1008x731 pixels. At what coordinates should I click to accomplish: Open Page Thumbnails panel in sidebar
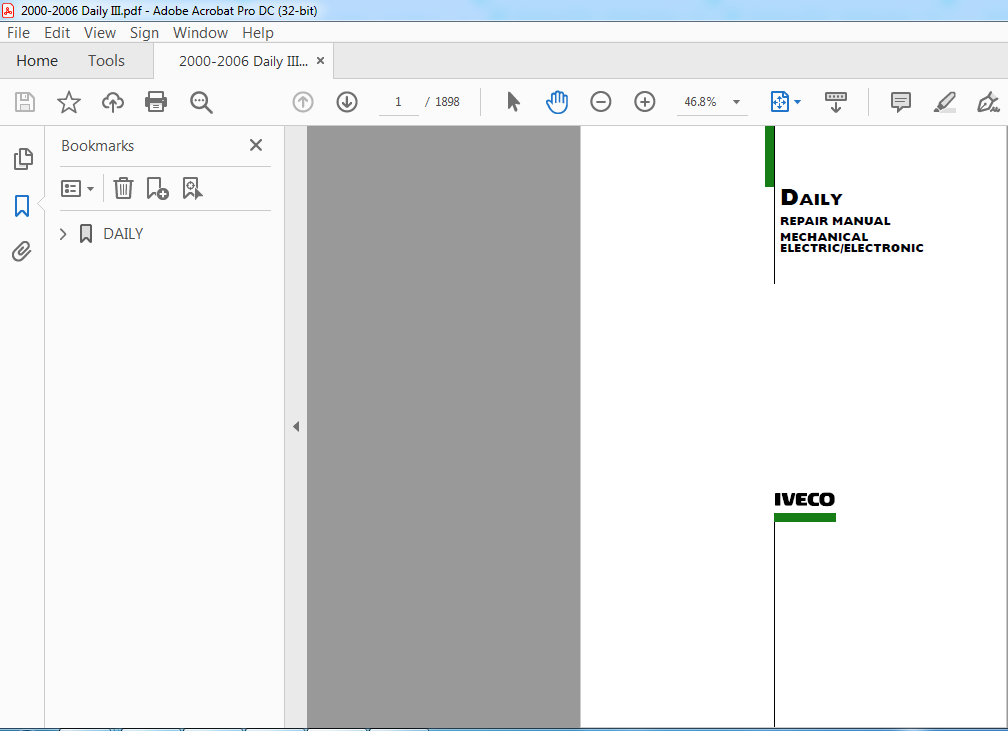[x=22, y=159]
